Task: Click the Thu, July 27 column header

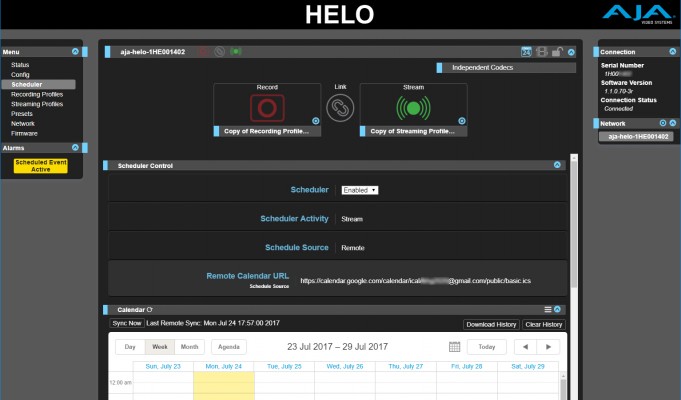Action: (406, 366)
